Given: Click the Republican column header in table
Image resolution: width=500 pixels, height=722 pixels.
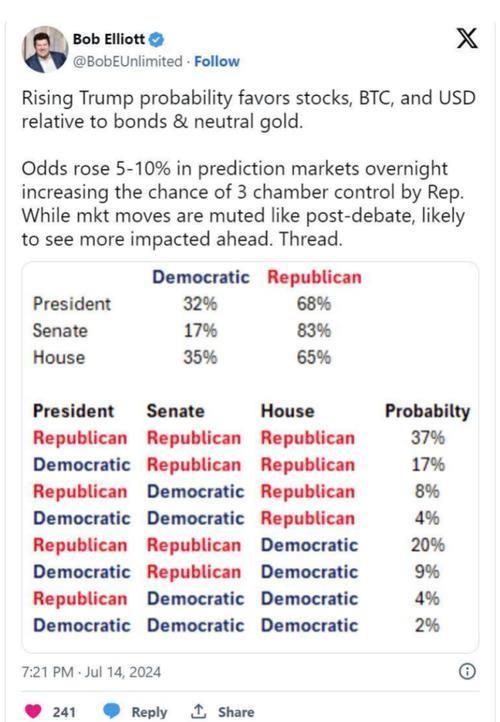Looking at the screenshot, I should pyautogui.click(x=314, y=277).
